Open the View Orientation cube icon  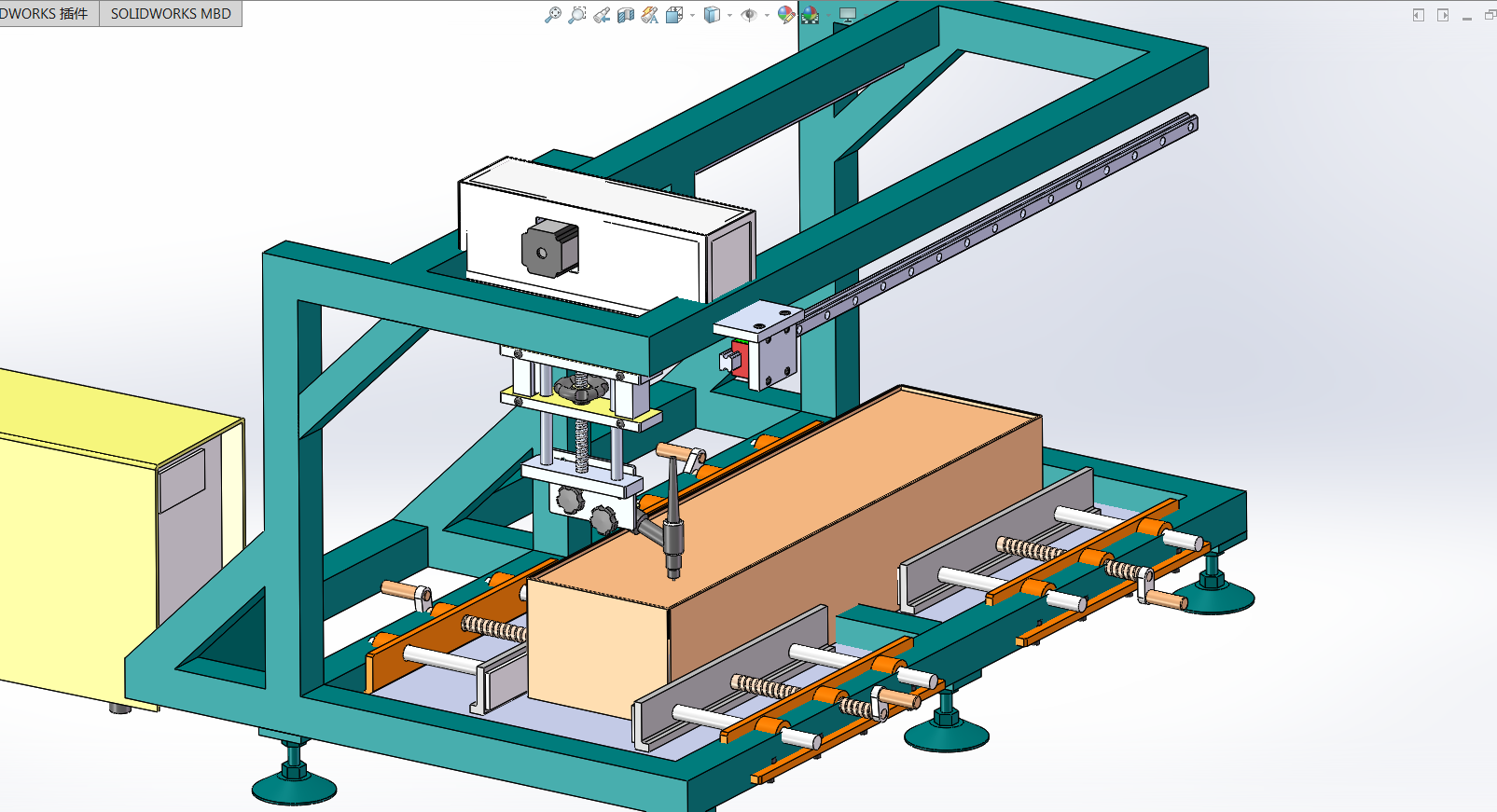pyautogui.click(x=674, y=15)
